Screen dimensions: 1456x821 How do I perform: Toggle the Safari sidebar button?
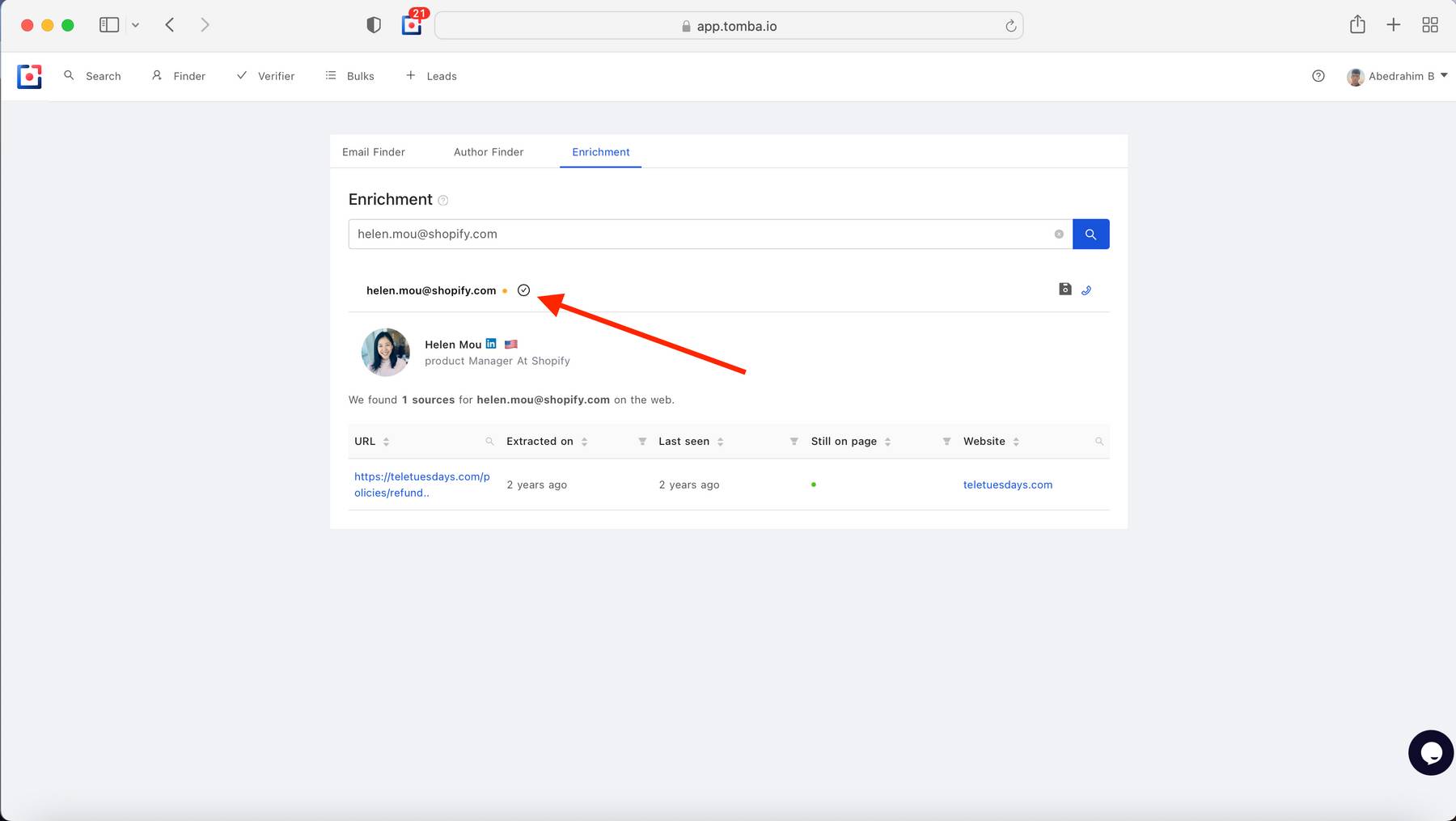(x=109, y=25)
